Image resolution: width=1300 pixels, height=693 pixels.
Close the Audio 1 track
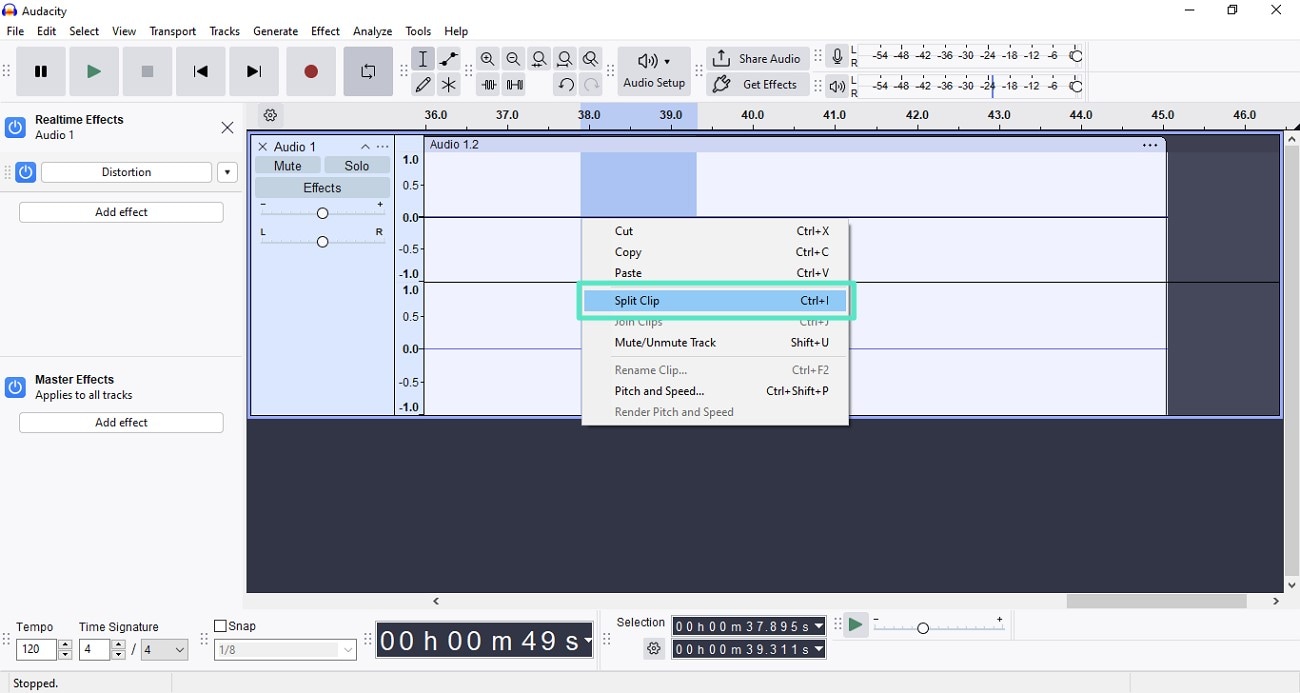263,147
